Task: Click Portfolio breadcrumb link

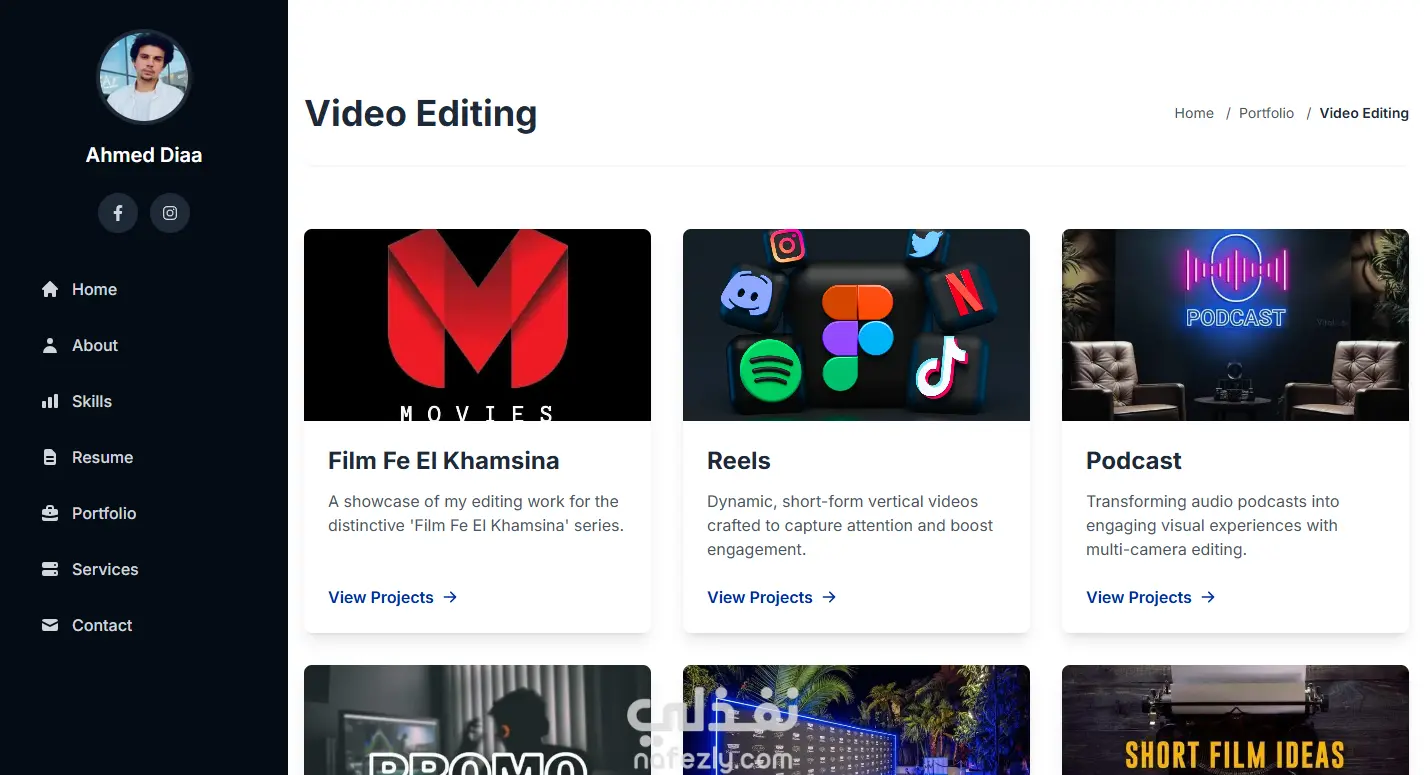Action: click(1266, 113)
